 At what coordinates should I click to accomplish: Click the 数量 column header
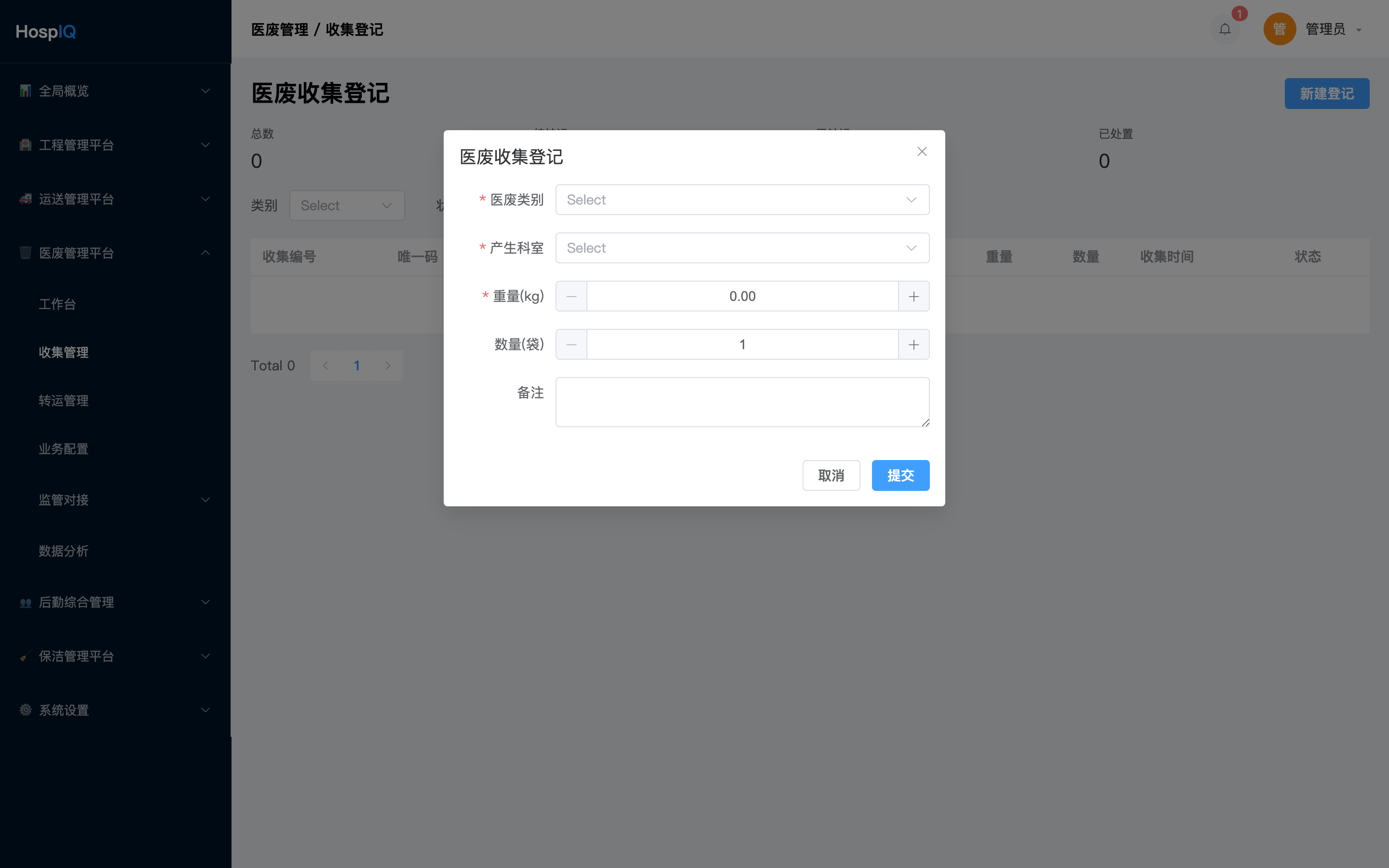tap(1086, 257)
